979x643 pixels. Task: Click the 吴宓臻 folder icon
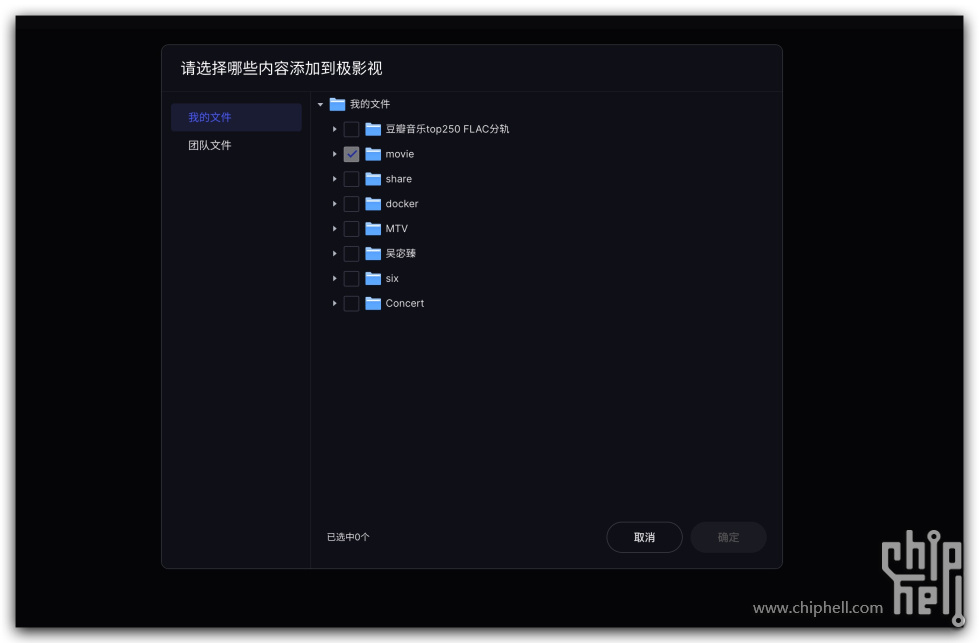(373, 253)
